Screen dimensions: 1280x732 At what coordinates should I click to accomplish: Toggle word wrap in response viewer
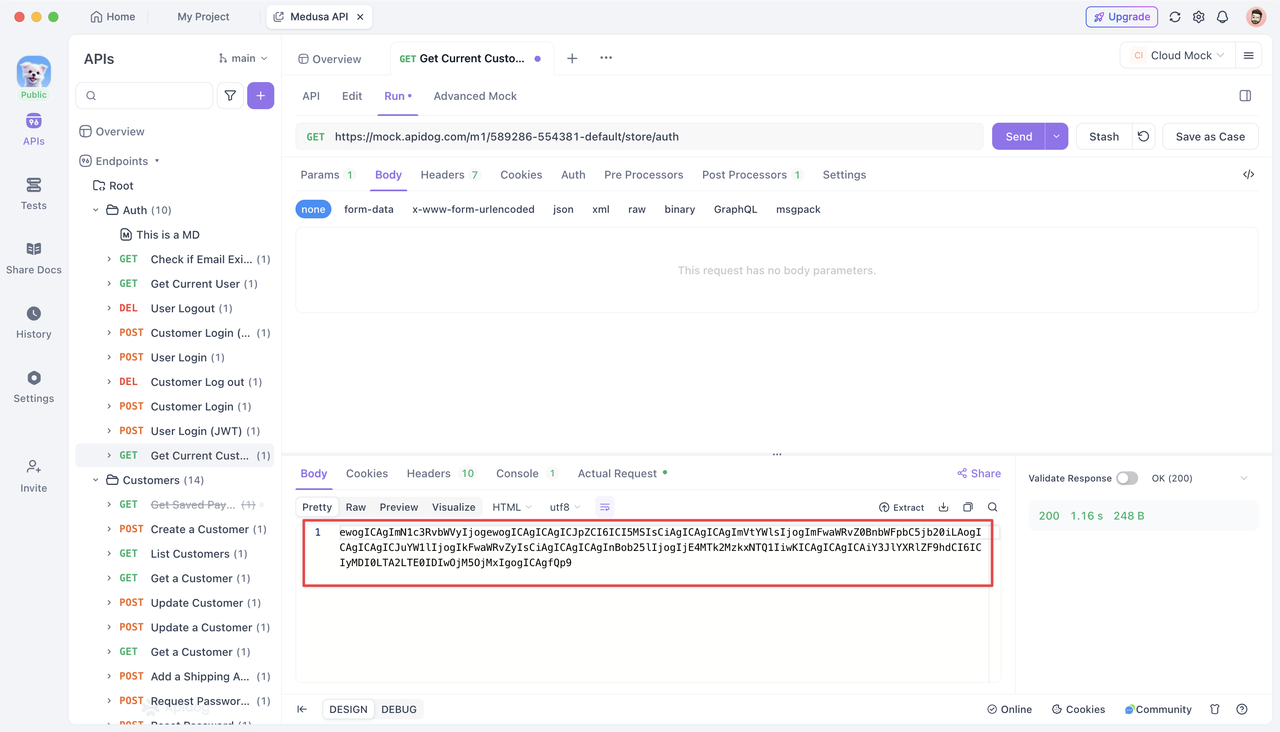605,507
